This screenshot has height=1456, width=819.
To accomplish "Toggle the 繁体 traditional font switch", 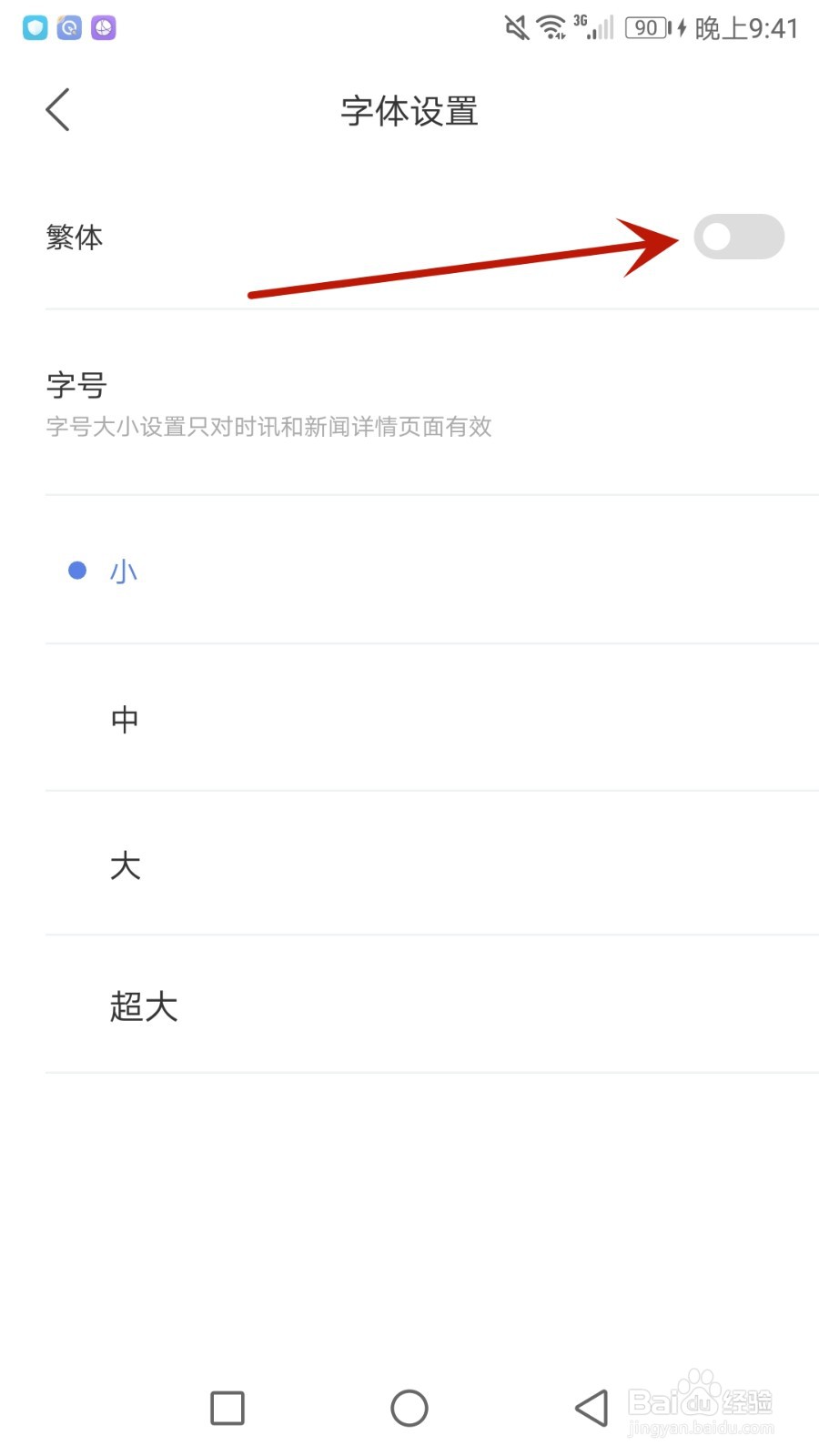I will click(738, 238).
